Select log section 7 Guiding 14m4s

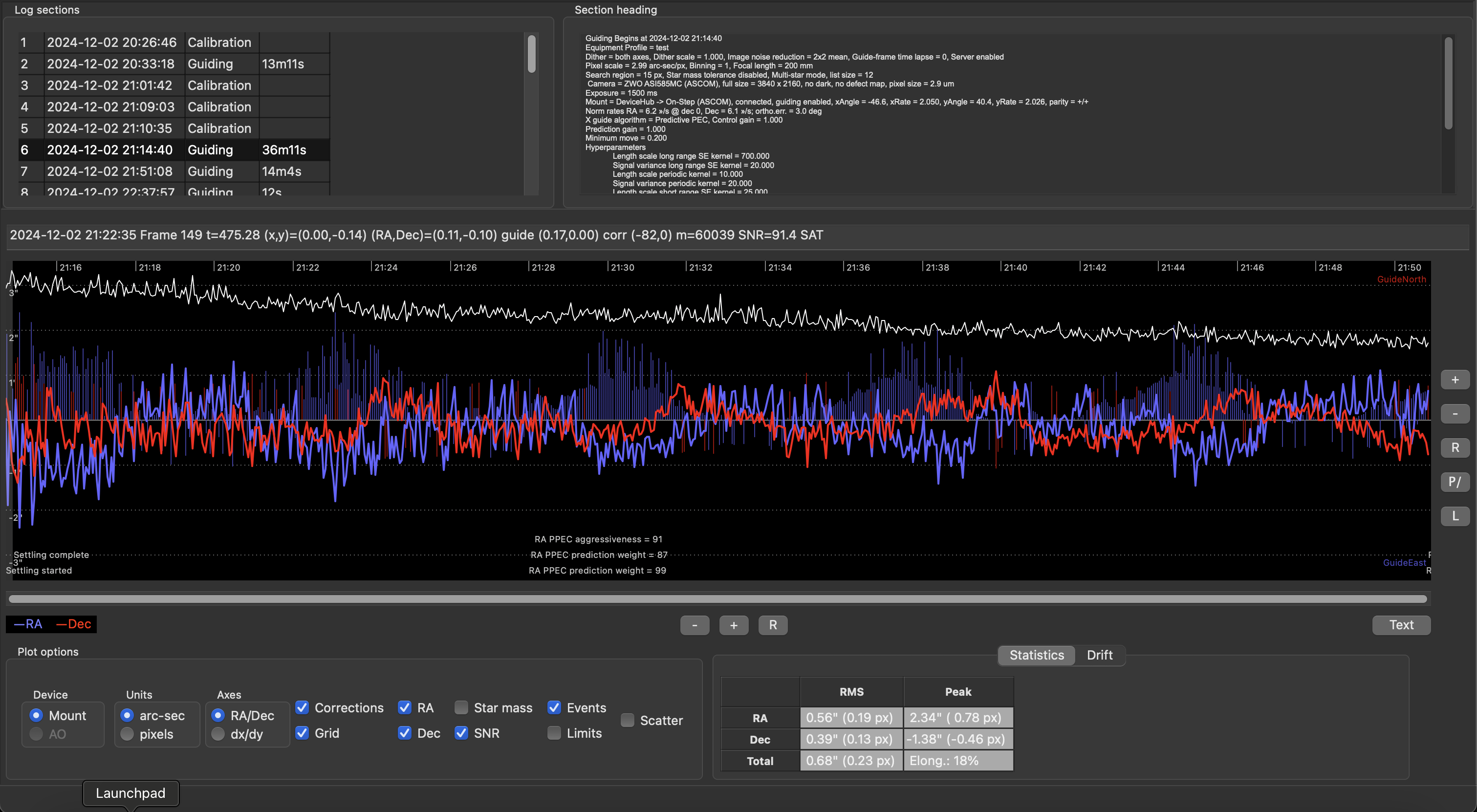[172, 171]
